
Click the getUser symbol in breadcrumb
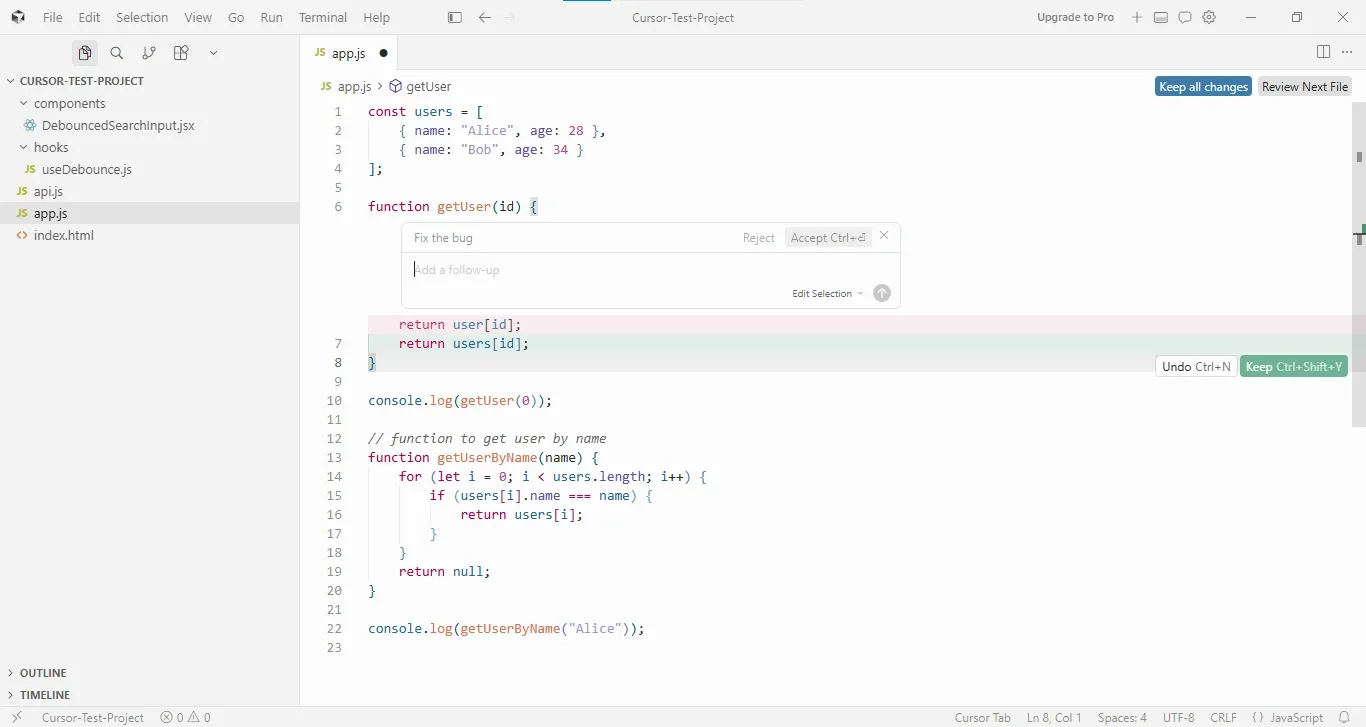tap(420, 87)
